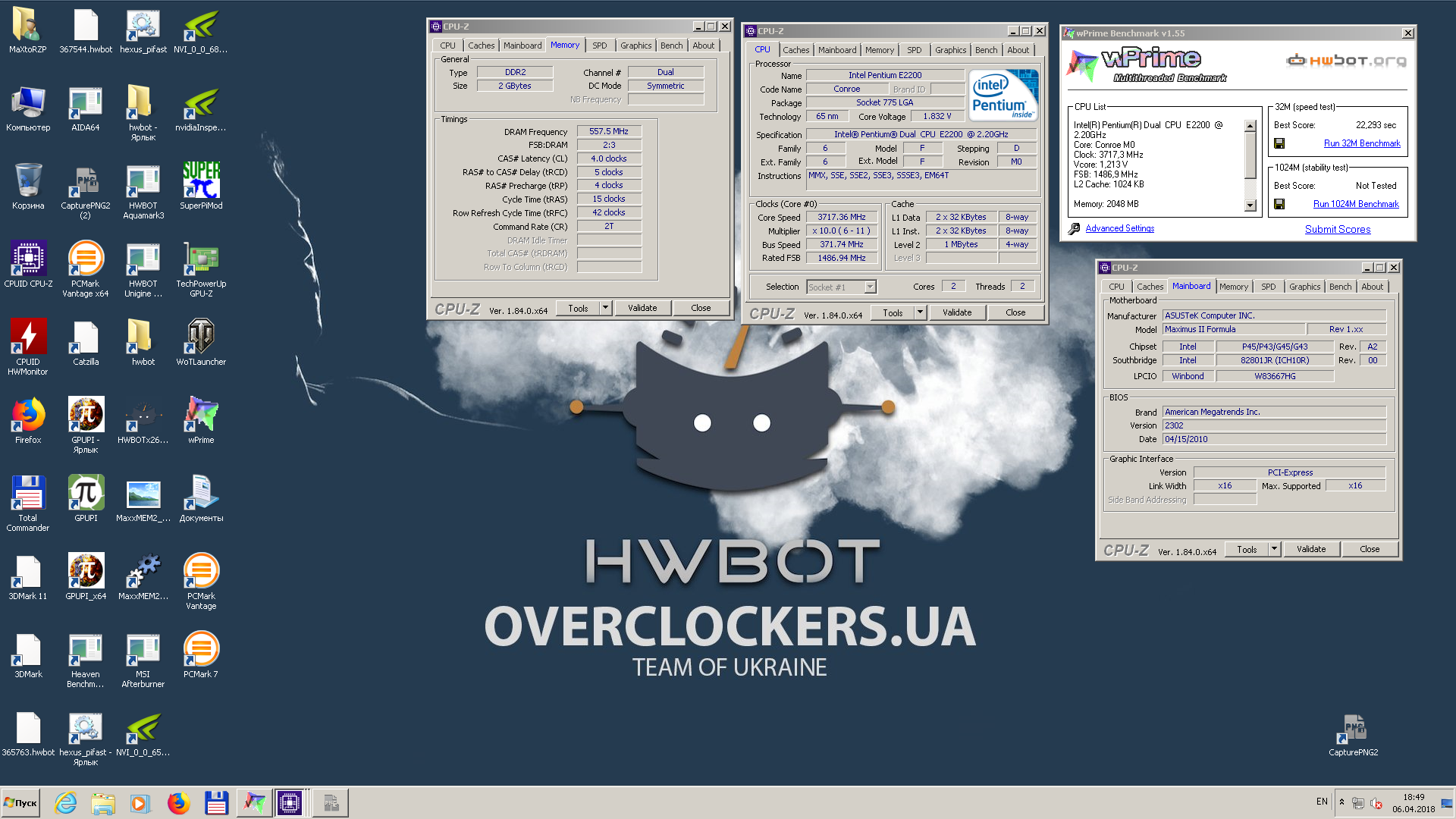Viewport: 1456px width, 819px height.
Task: Click BIOS Version value 2302
Action: [x=1274, y=425]
